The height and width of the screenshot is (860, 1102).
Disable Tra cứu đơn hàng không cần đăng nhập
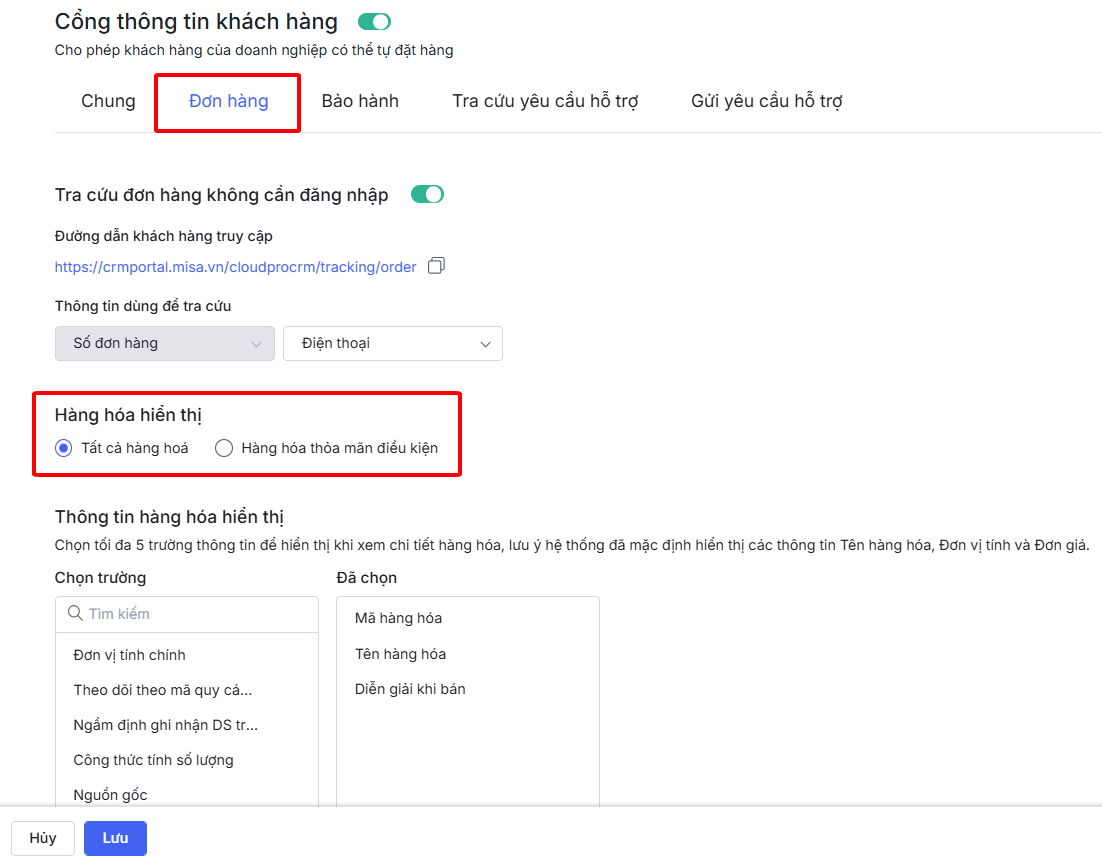427,194
